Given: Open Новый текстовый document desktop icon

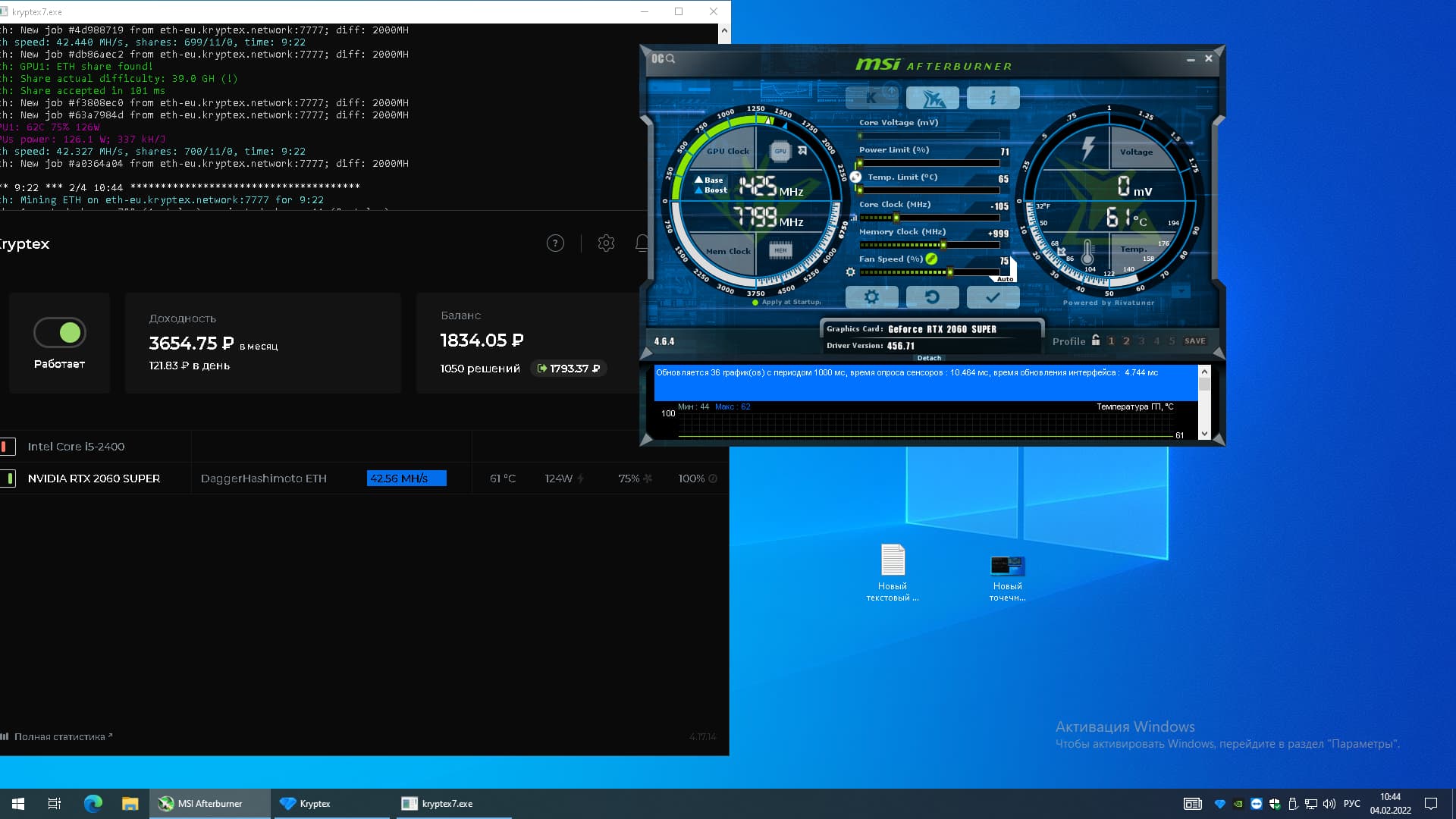Looking at the screenshot, I should click(893, 573).
